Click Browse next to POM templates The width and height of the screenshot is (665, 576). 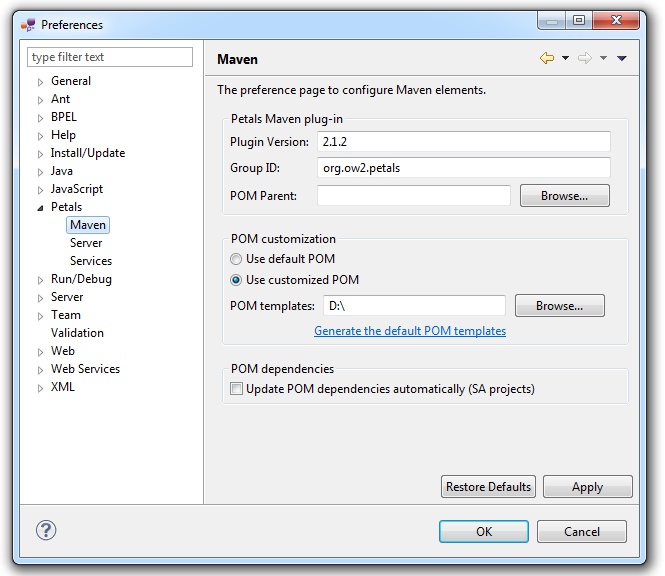559,306
